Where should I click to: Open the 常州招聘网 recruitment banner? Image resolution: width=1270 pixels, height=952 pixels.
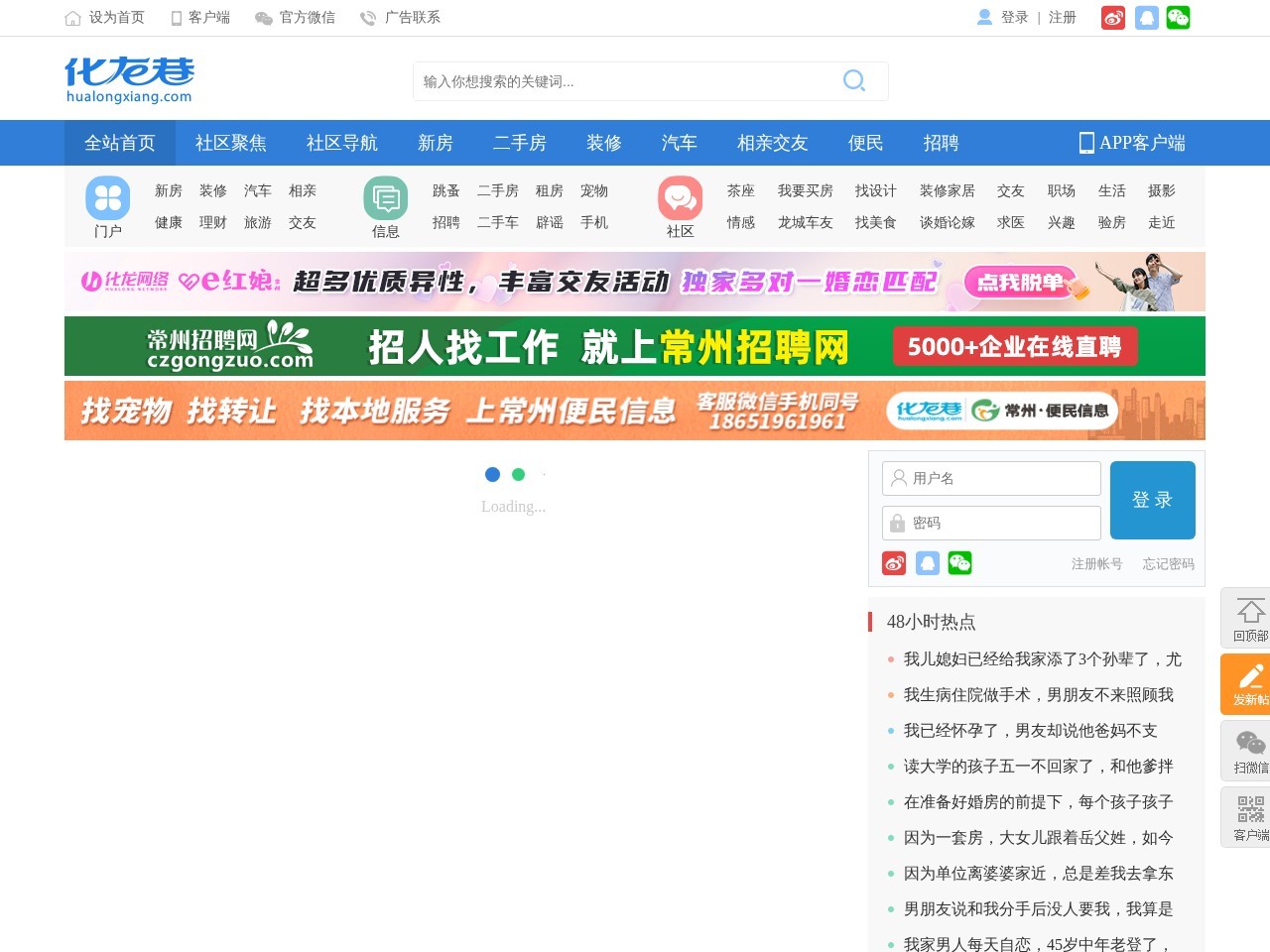point(635,346)
